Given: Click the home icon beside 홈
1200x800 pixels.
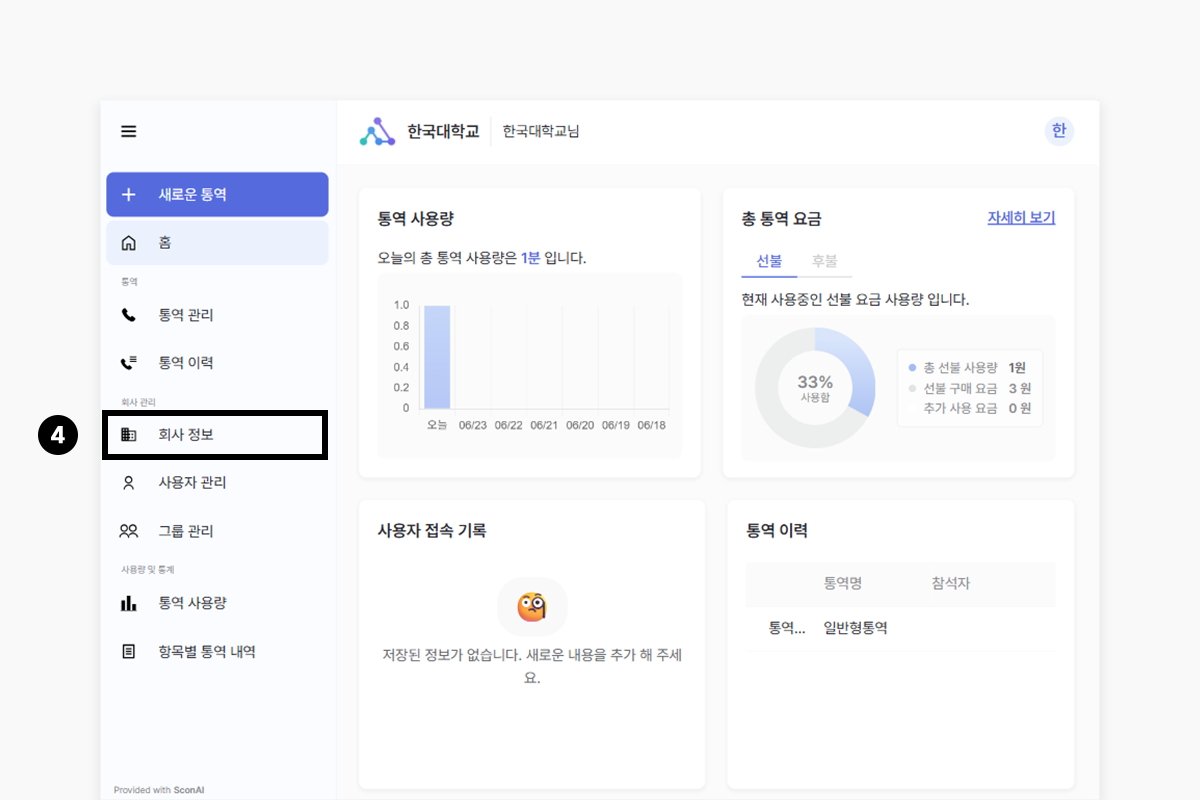Looking at the screenshot, I should 128,242.
